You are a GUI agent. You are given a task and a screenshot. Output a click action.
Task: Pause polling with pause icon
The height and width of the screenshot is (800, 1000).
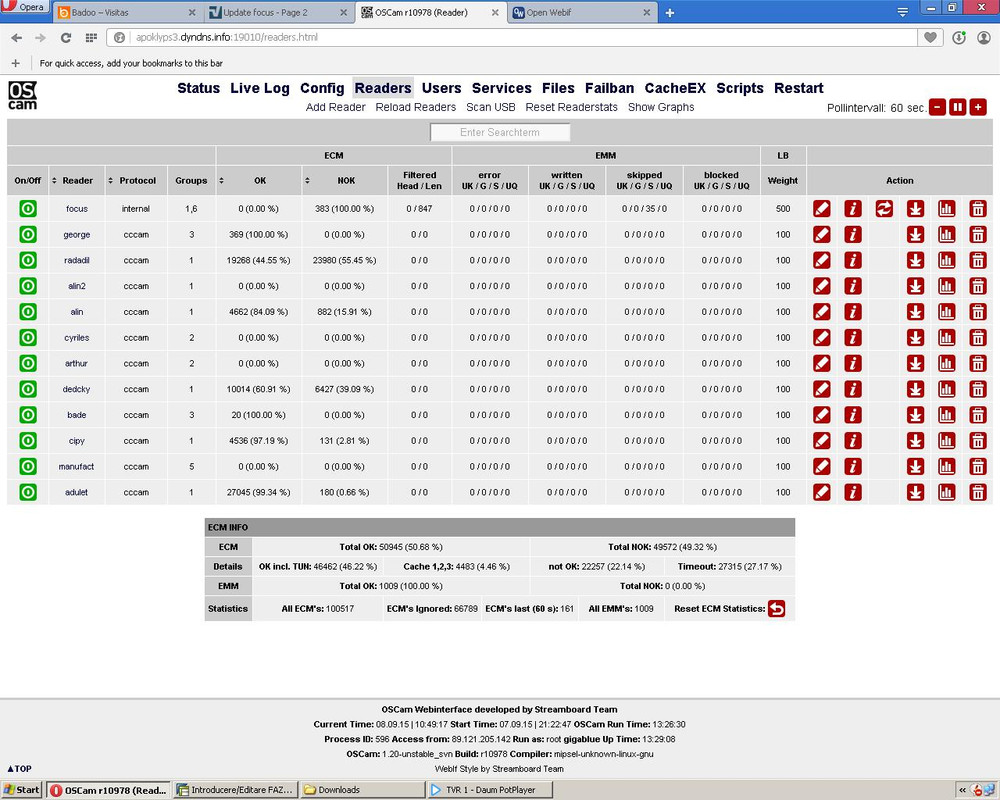(x=957, y=107)
